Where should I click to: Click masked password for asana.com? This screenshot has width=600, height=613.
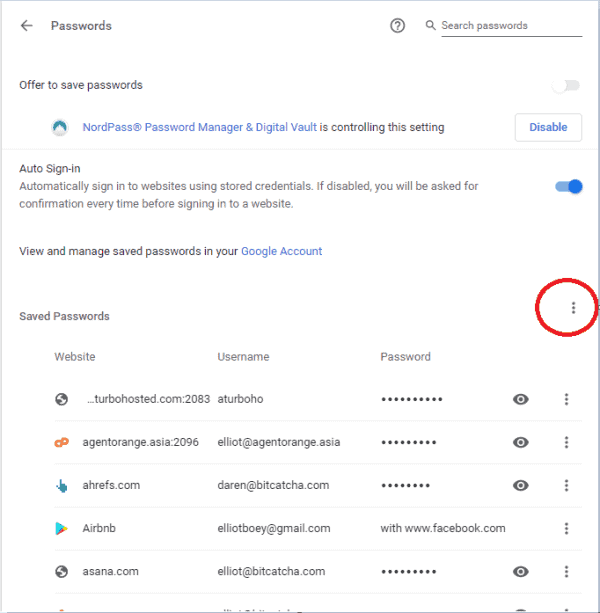coord(409,572)
